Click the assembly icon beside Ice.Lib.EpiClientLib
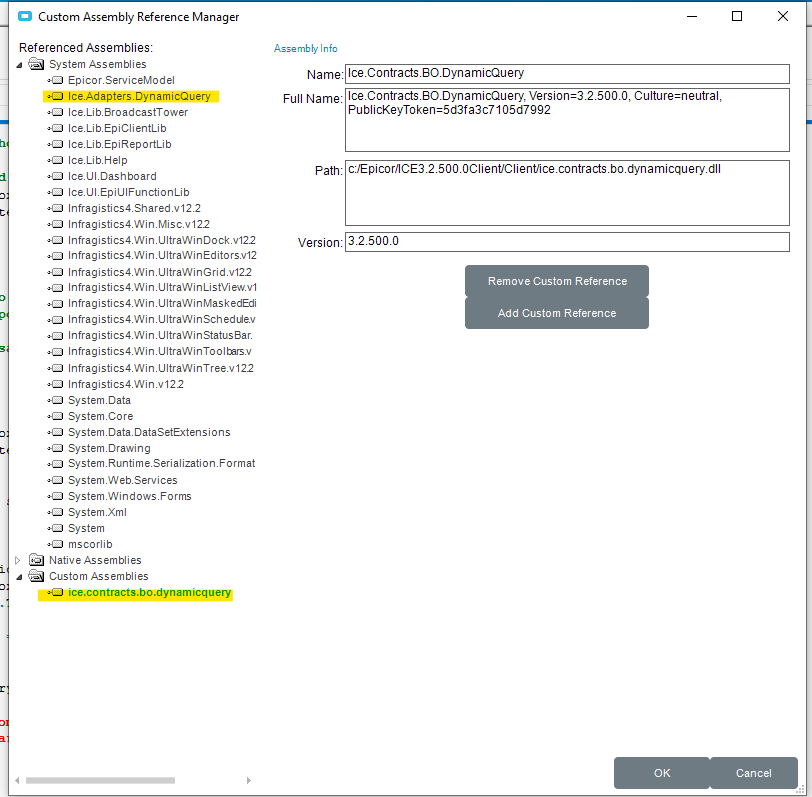The image size is (812, 797). click(x=56, y=128)
